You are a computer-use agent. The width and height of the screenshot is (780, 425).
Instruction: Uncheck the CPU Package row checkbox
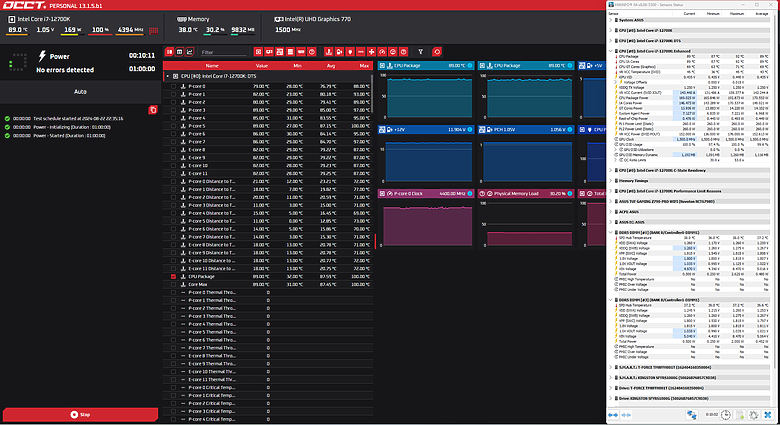coord(173,277)
